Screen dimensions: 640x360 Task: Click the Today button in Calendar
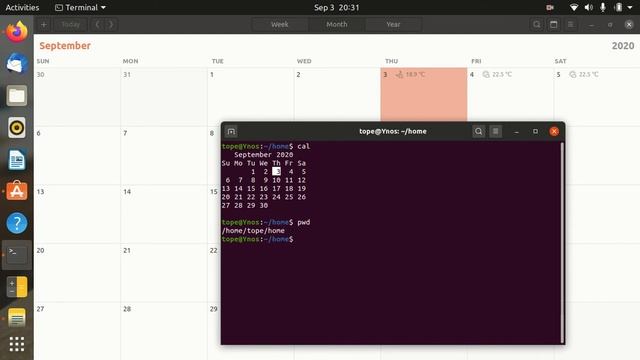[x=71, y=24]
